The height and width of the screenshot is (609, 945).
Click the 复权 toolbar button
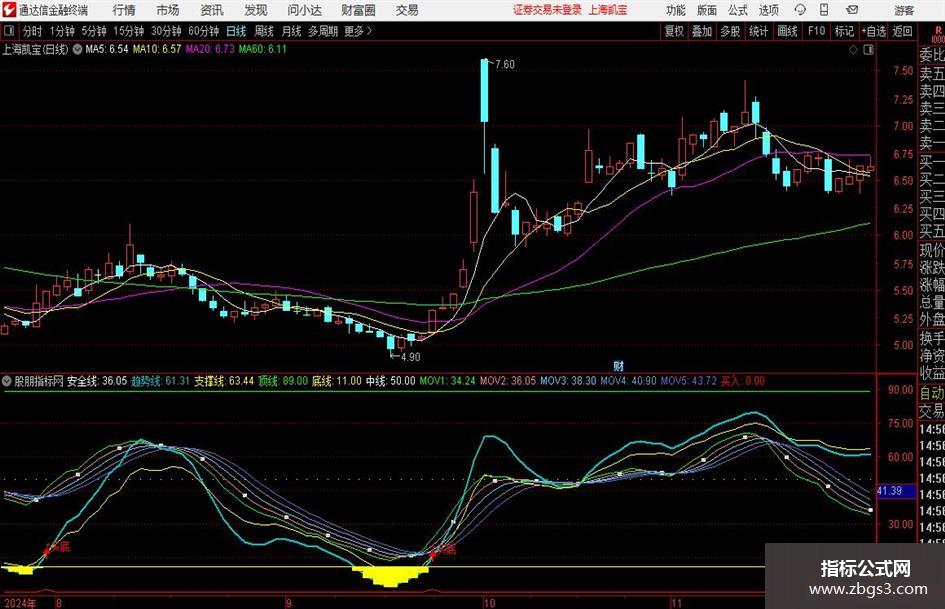tap(674, 31)
